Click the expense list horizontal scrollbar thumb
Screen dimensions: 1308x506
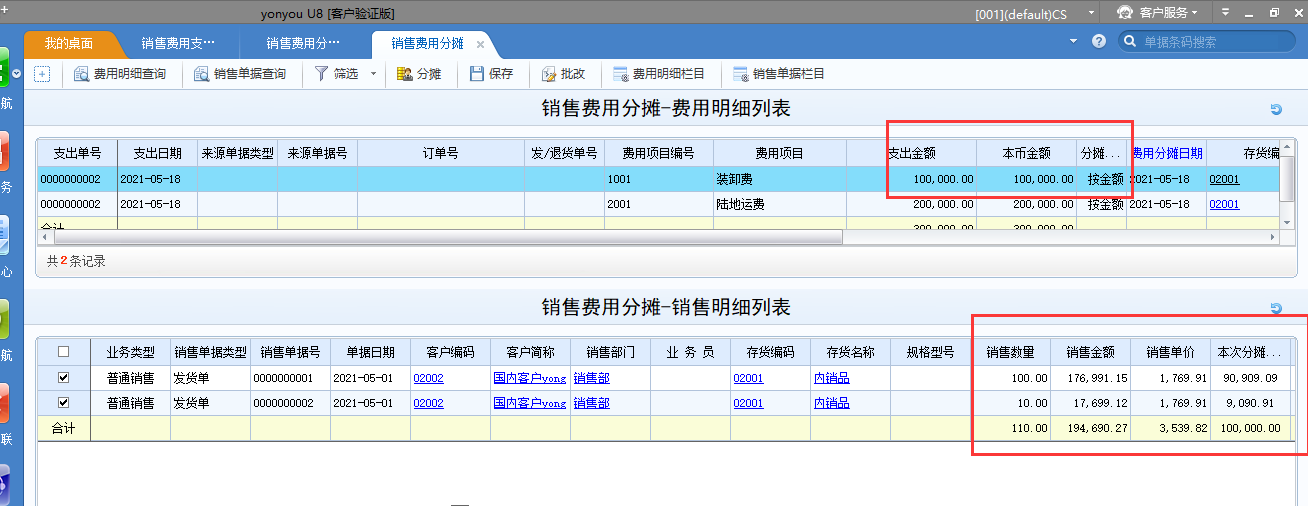pyautogui.click(x=448, y=238)
